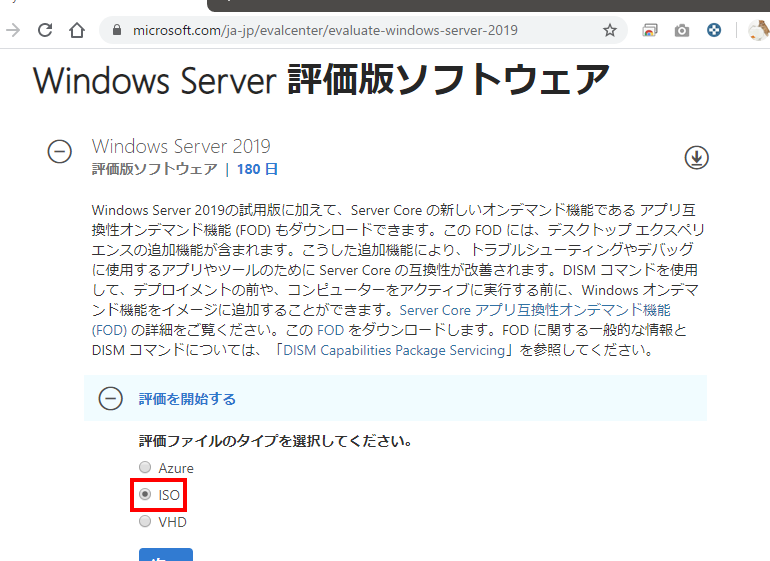Open DISM Capabilities Package Servicing link

(394, 350)
